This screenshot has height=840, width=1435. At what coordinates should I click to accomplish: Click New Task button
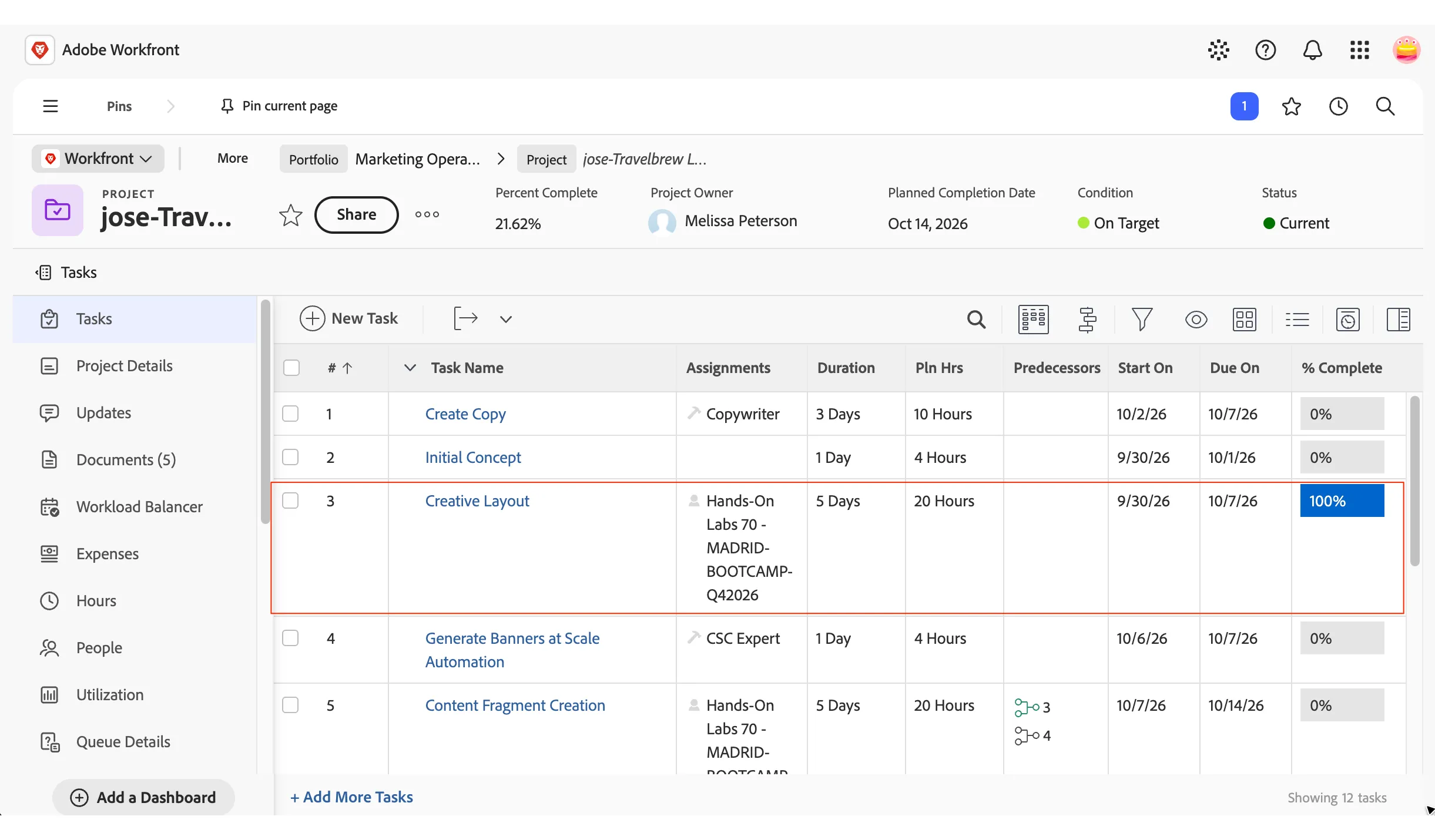tap(349, 319)
